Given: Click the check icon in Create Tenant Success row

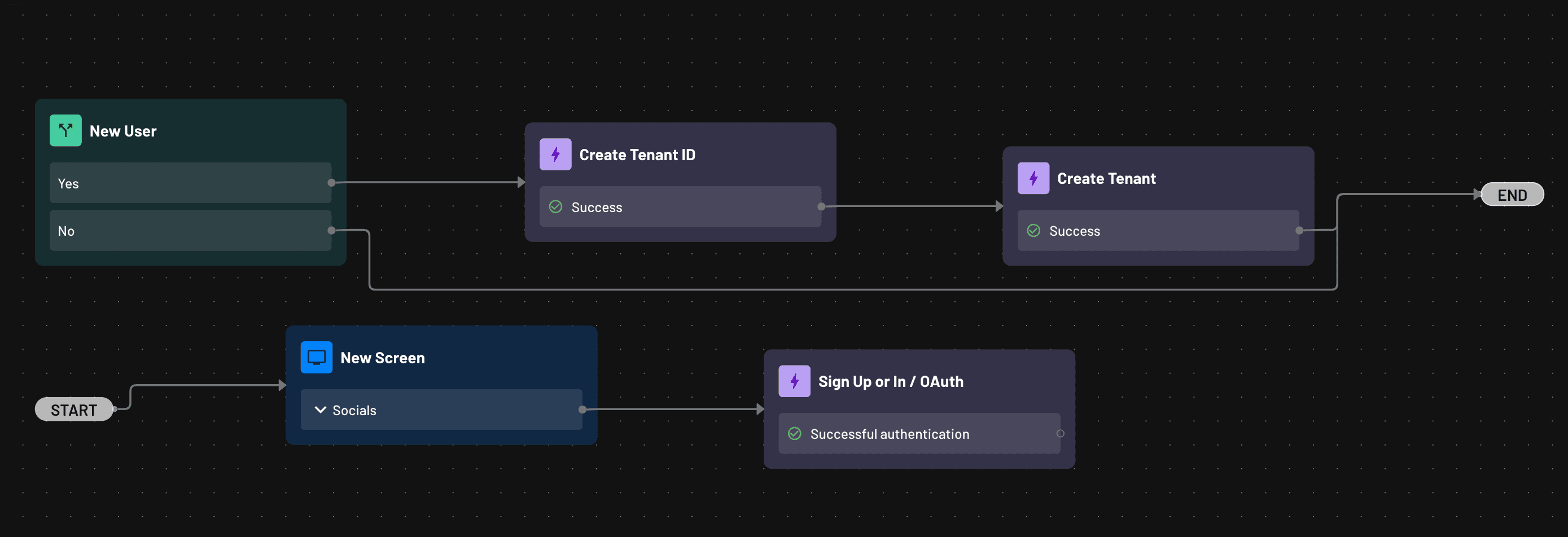Looking at the screenshot, I should click(1033, 231).
